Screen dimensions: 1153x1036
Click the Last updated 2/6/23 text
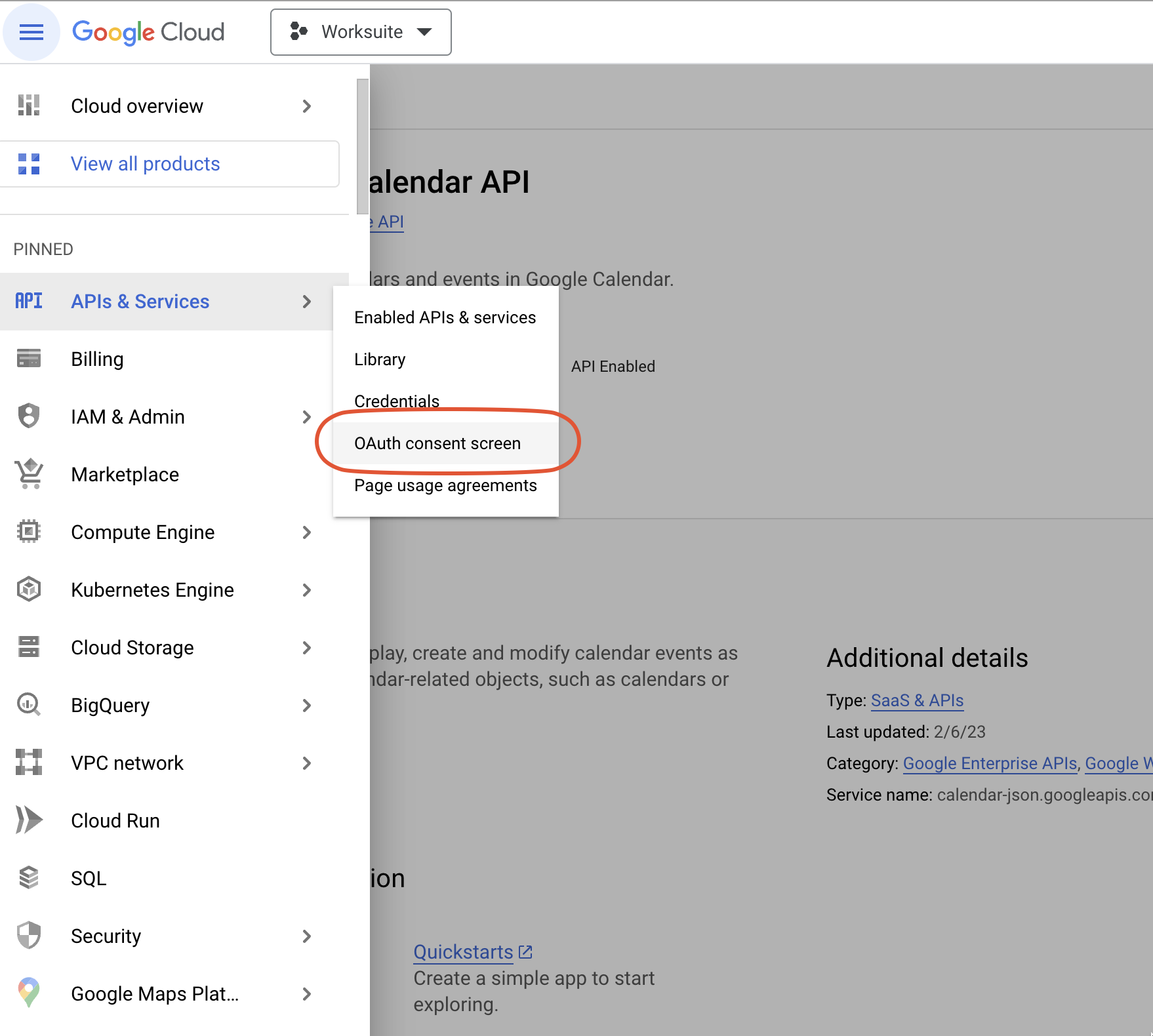click(906, 732)
